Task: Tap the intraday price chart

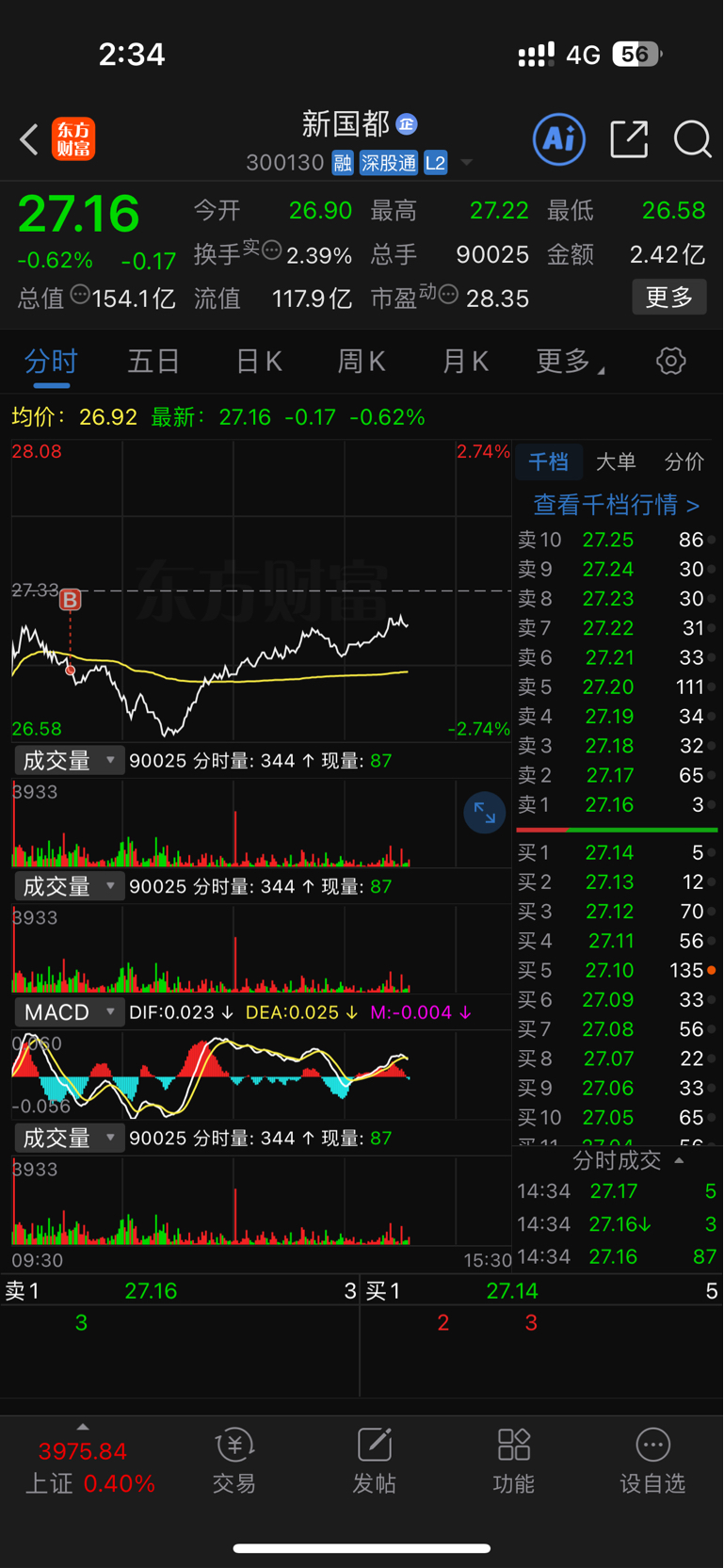Action: (262, 590)
